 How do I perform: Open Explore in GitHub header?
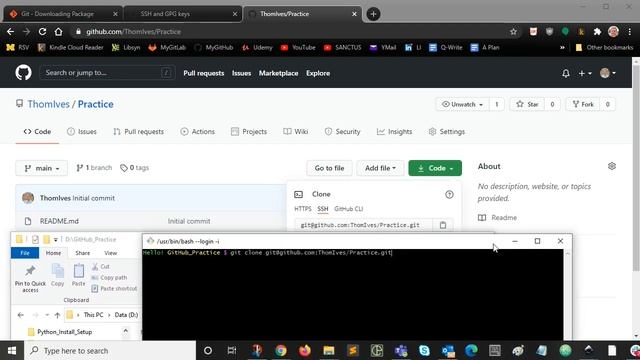click(x=318, y=73)
